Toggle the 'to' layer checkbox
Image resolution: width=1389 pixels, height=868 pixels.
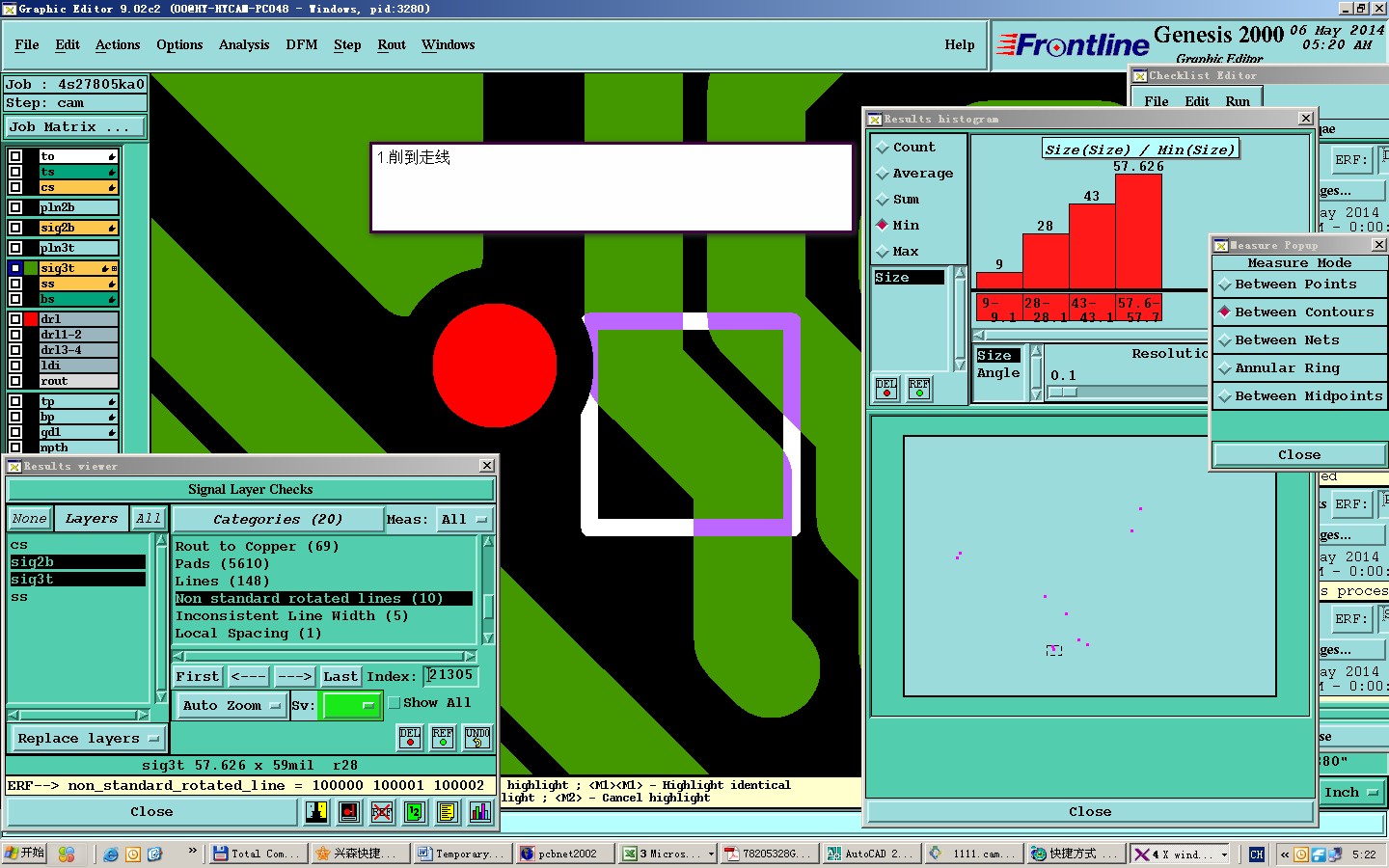click(x=15, y=156)
